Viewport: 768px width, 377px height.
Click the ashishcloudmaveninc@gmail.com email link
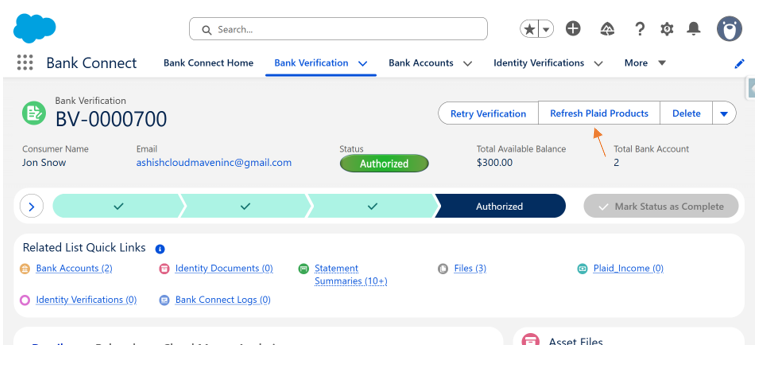(214, 163)
